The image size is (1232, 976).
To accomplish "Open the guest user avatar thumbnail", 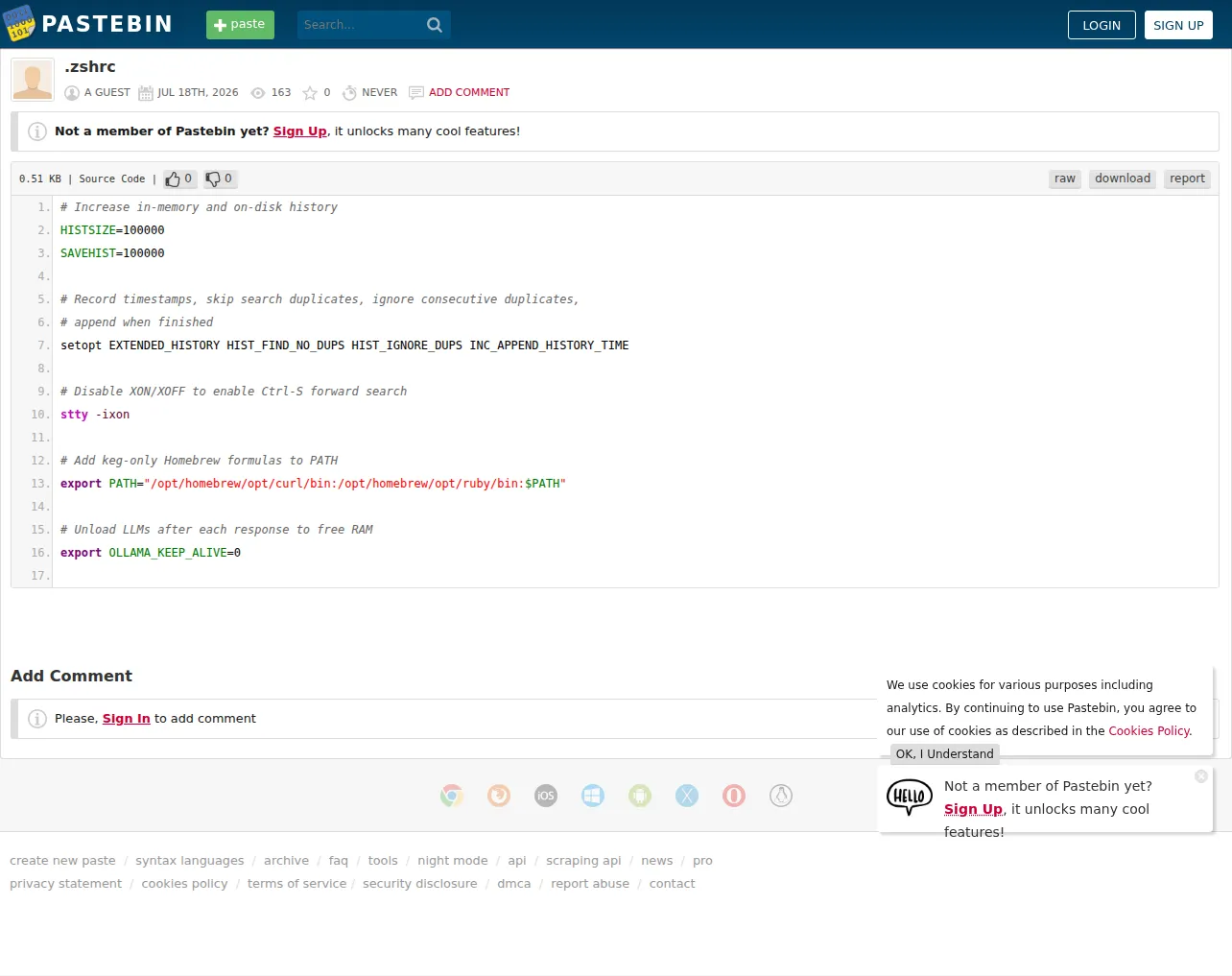I will (33, 80).
